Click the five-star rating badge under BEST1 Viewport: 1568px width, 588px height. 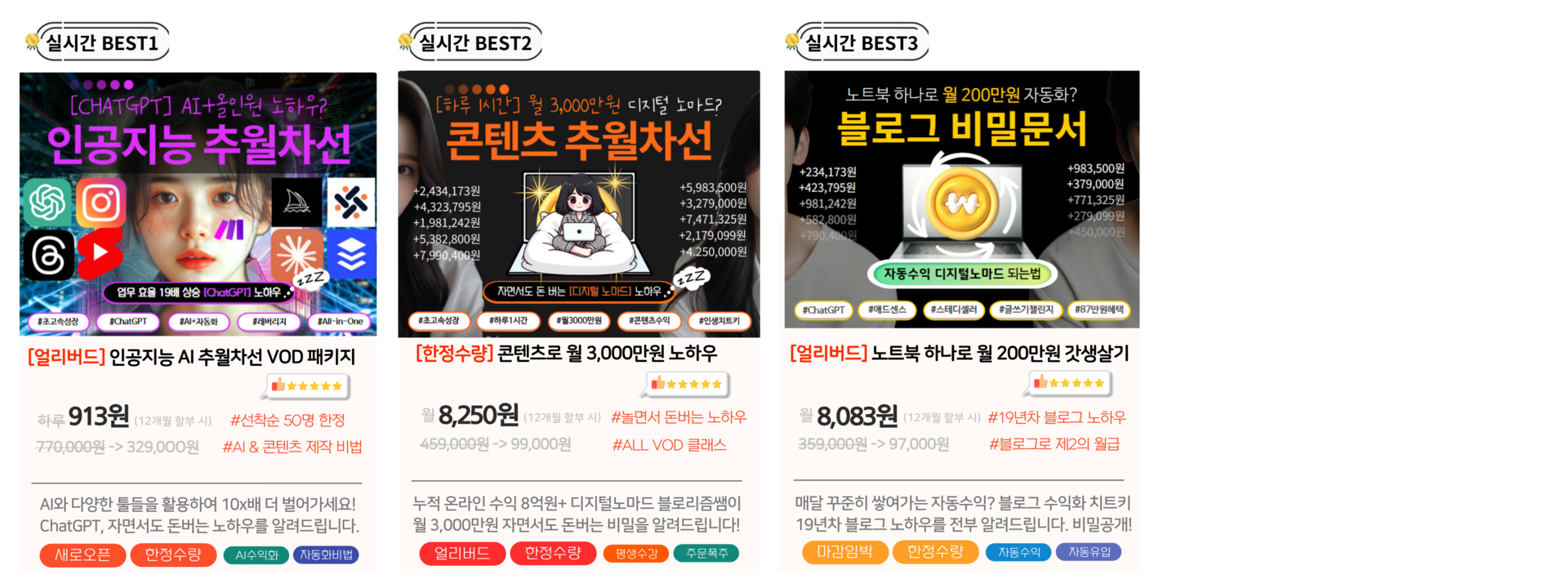point(308,386)
